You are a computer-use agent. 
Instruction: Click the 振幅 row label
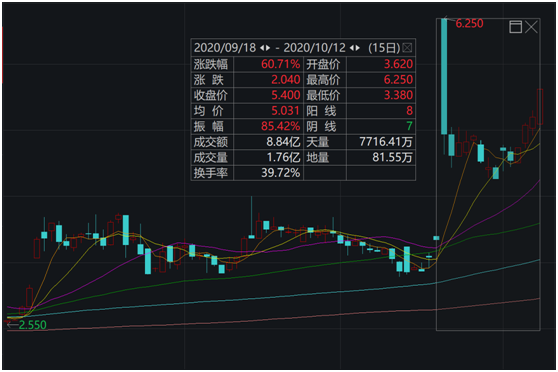pyautogui.click(x=209, y=126)
